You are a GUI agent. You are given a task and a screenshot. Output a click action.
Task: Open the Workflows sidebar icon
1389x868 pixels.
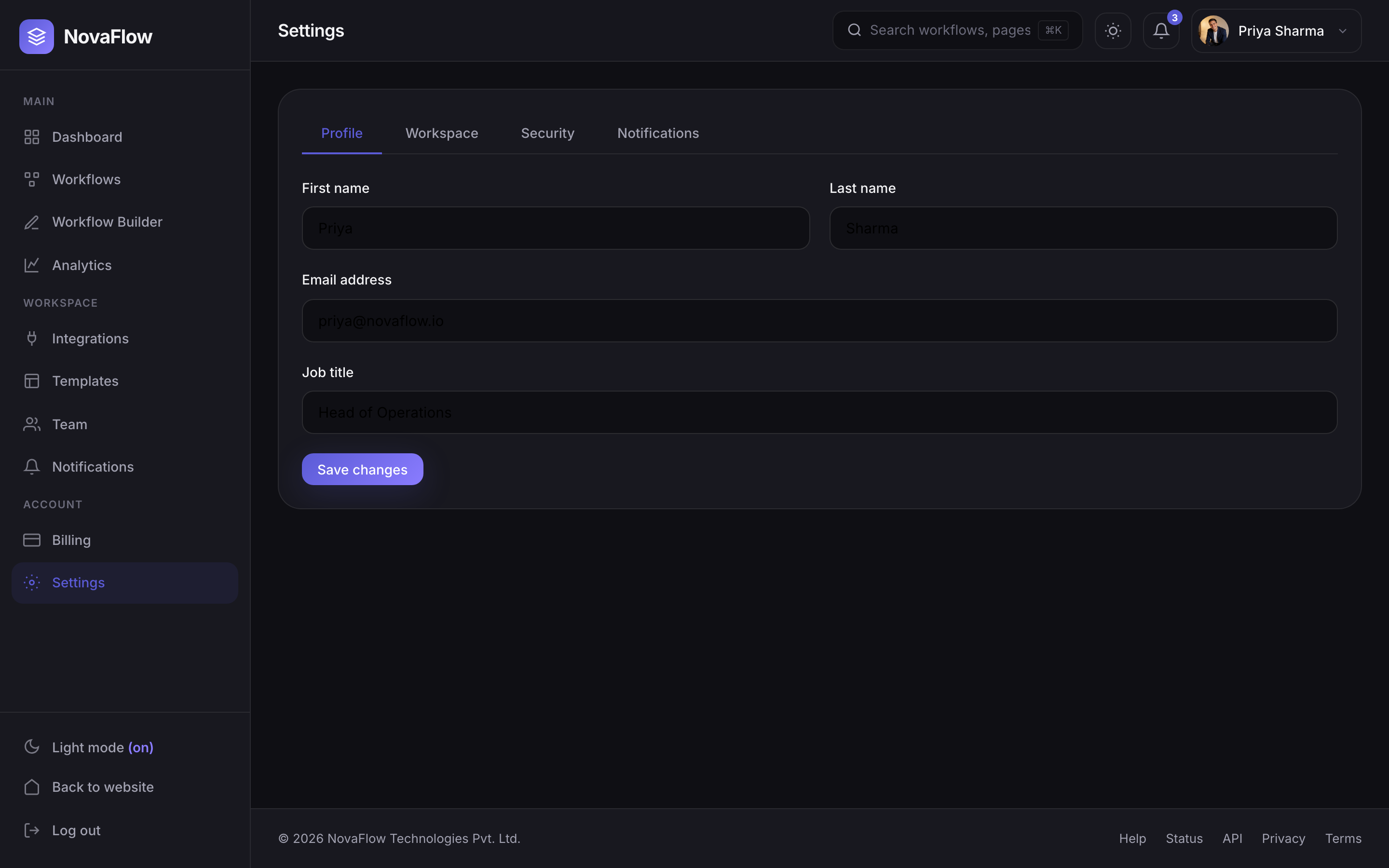tap(31, 179)
